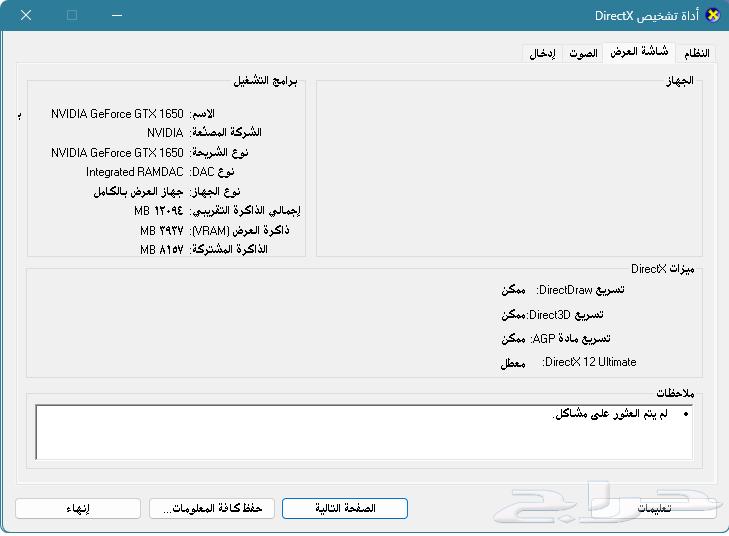Select the إجمالي الذاكرة التقريبي value ١٢٠٩٤ MB
Screen dimensions: 729x536
[159, 211]
